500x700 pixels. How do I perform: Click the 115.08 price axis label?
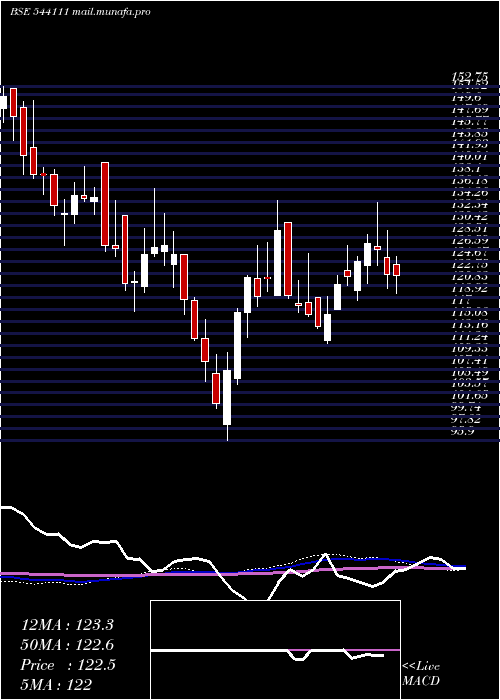pos(470,313)
